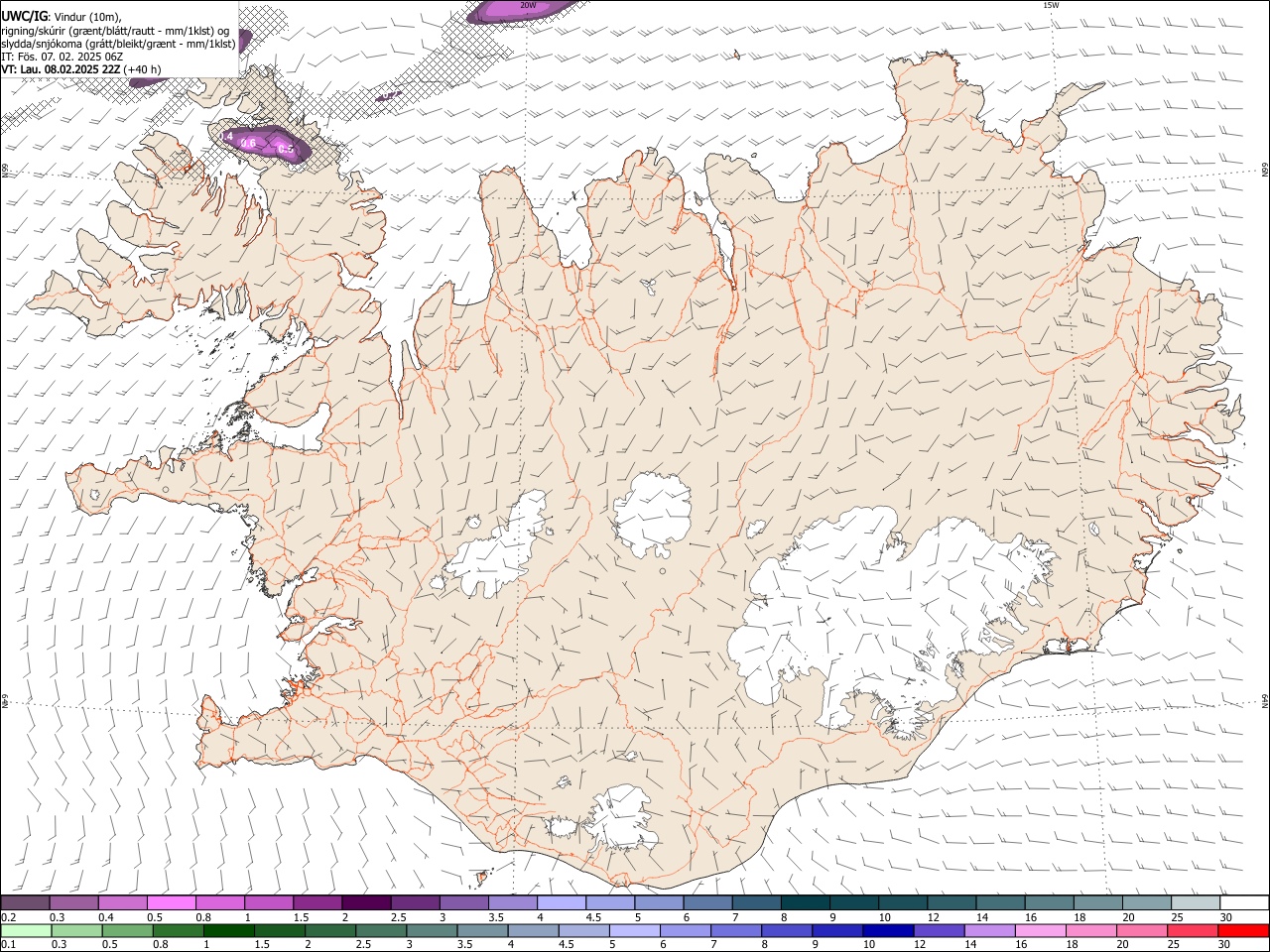Pick the upper legend swatch between 0.2 and 0.3
Image resolution: width=1270 pixels, height=952 pixels.
(25, 902)
